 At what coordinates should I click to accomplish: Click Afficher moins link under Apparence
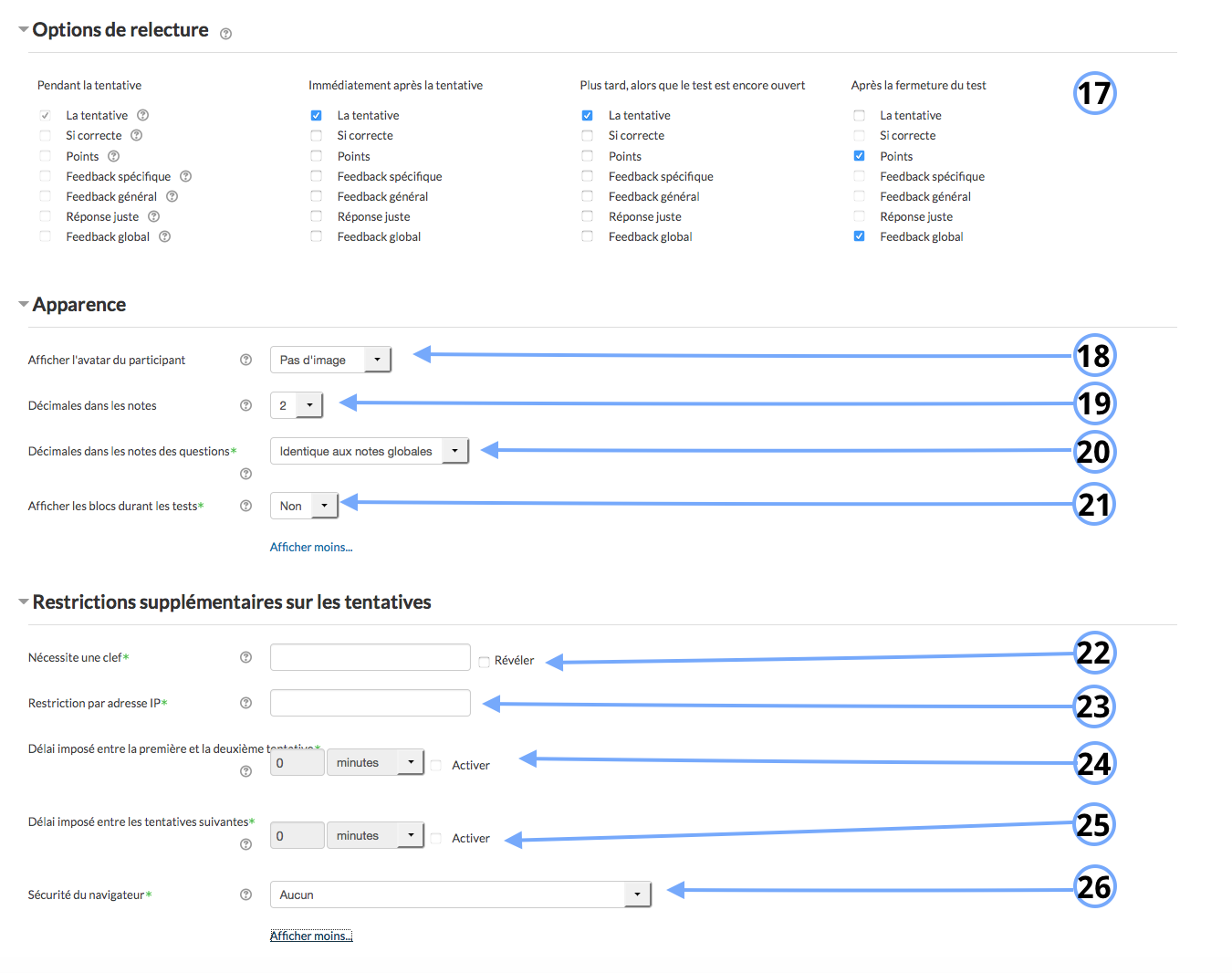[x=310, y=547]
